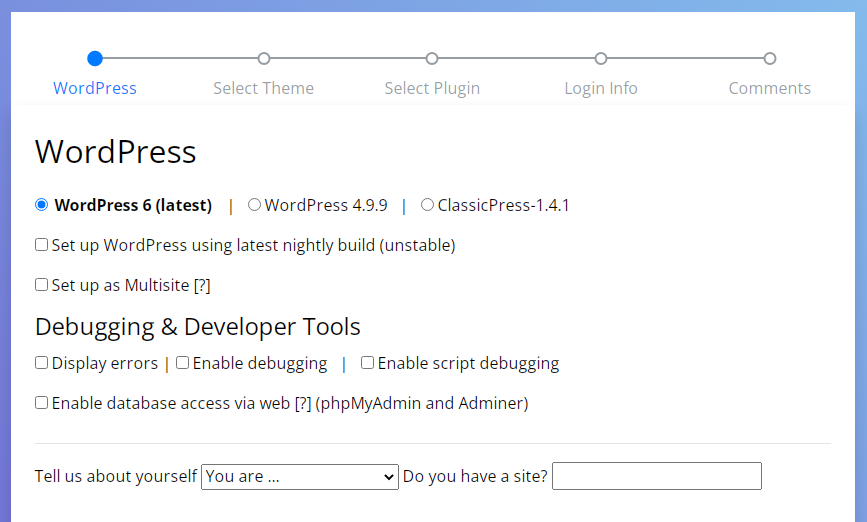
Task: Select the WordPress 6 (latest) radio button
Action: click(x=41, y=205)
